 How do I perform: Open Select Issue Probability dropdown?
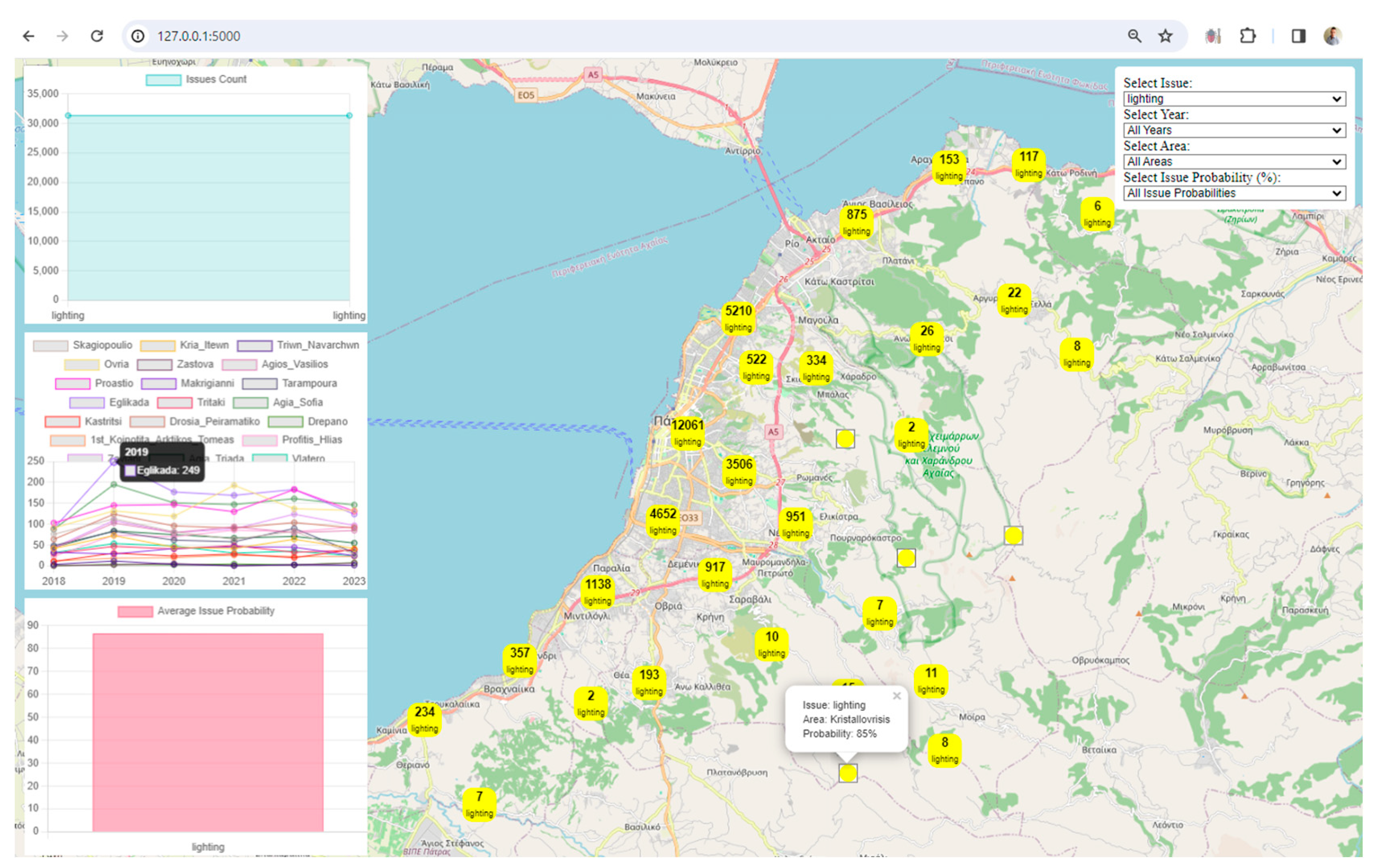click(x=1234, y=193)
